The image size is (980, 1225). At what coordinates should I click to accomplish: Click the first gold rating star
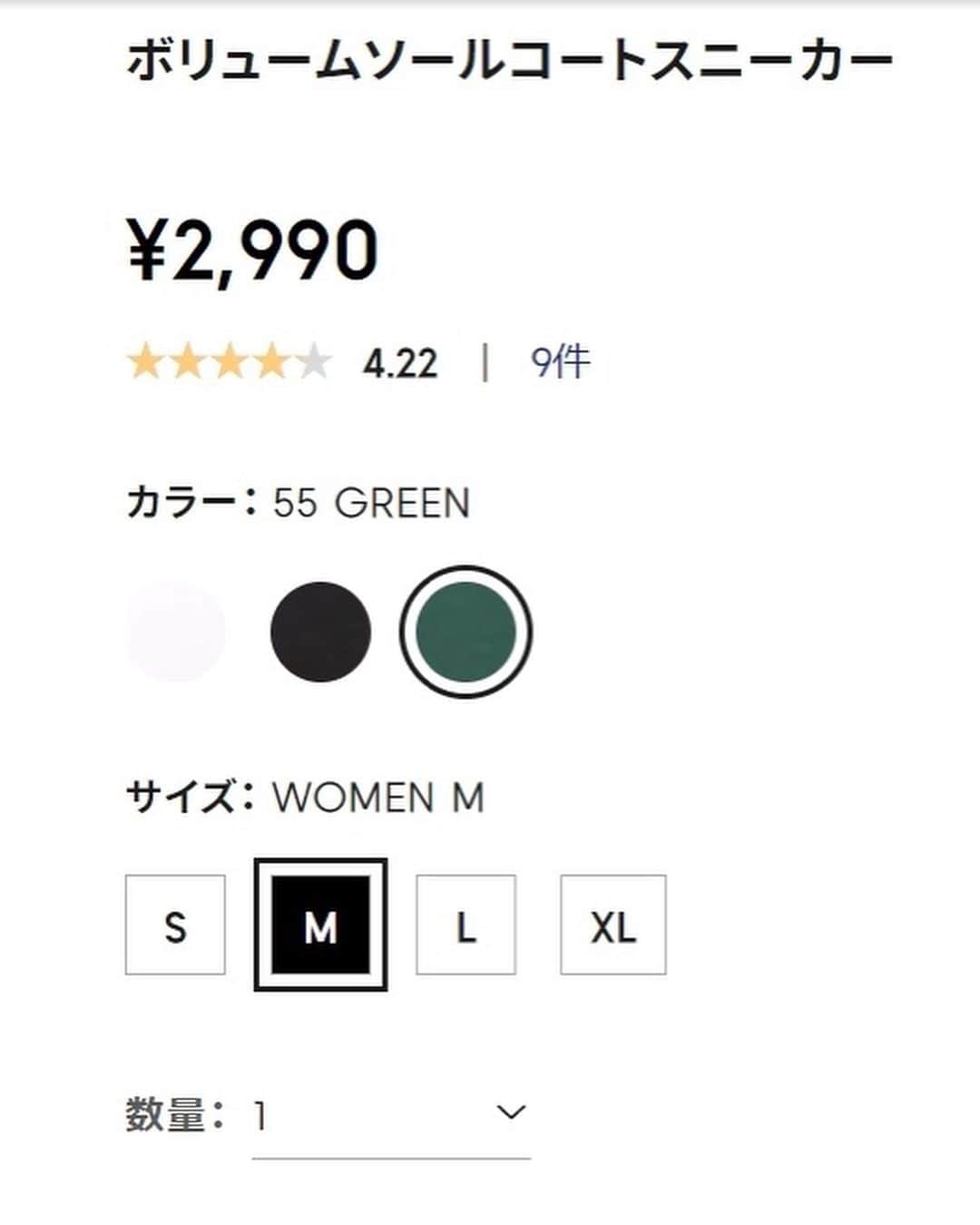point(145,362)
